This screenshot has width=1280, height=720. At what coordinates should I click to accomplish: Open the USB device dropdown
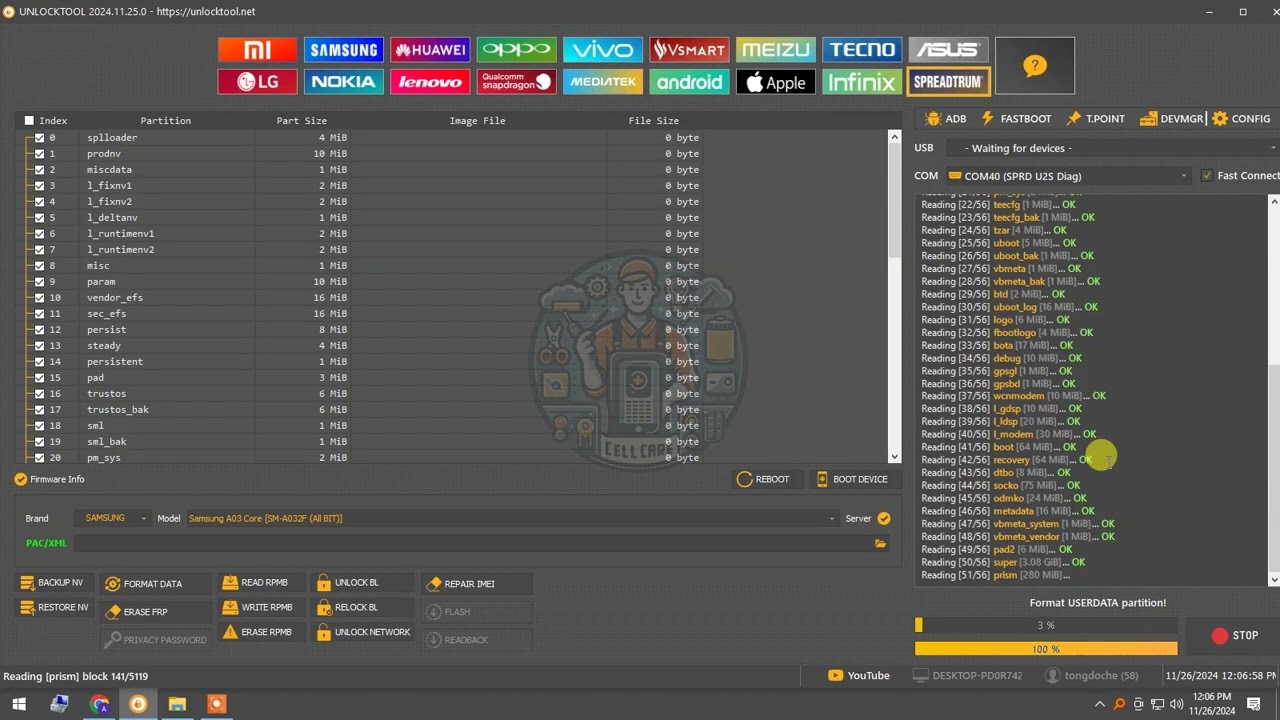(1112, 148)
